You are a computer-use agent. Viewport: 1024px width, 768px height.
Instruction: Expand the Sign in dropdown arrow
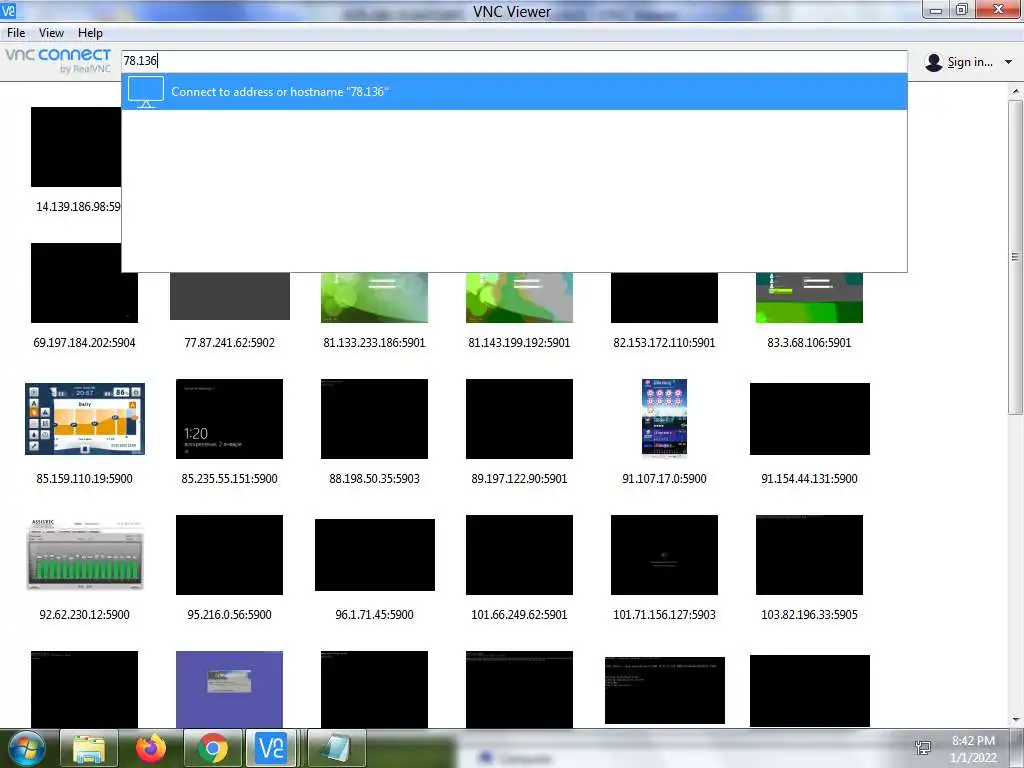coord(1008,62)
